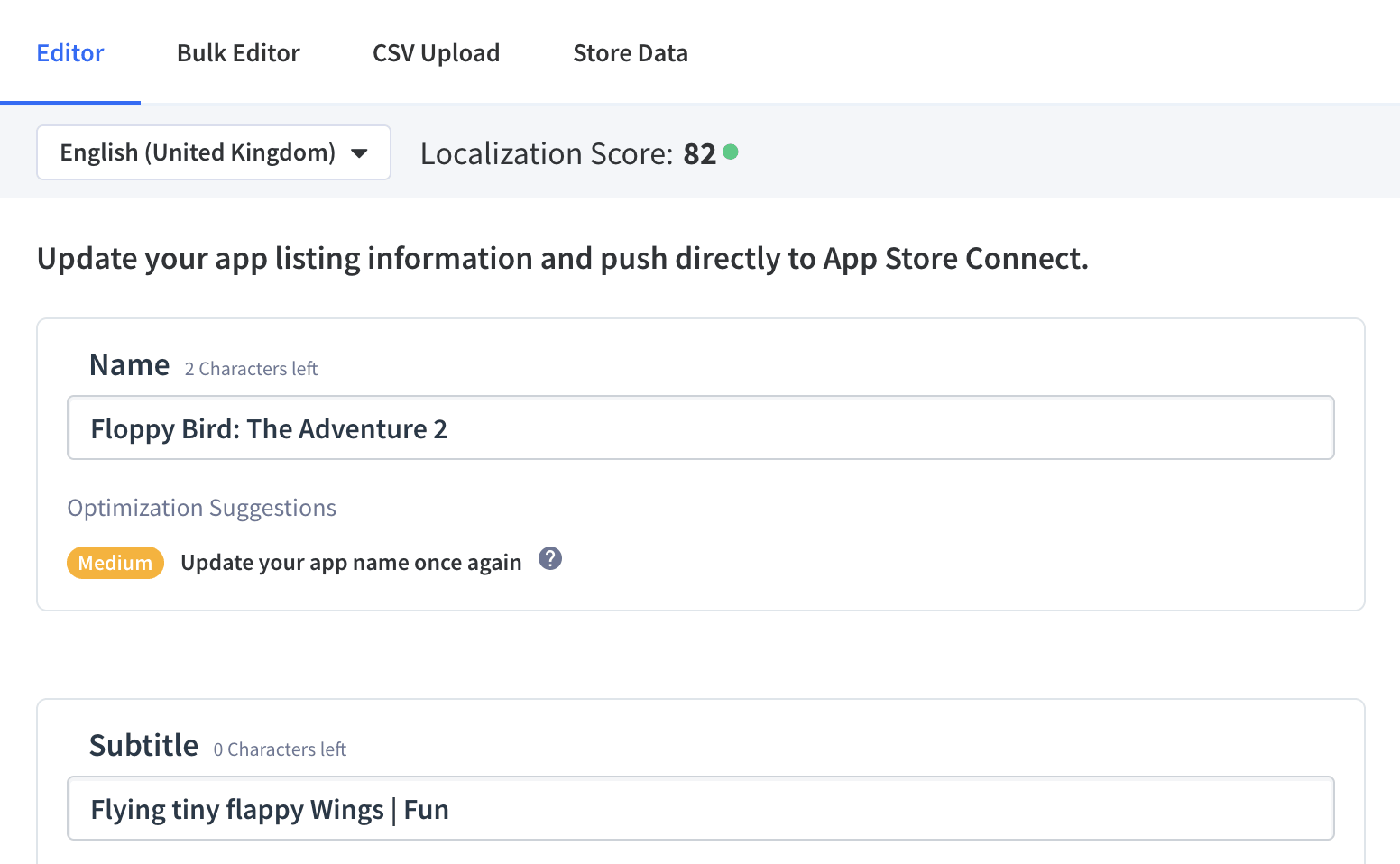
Task: Click the '2 Characters left' counter
Action: (251, 369)
